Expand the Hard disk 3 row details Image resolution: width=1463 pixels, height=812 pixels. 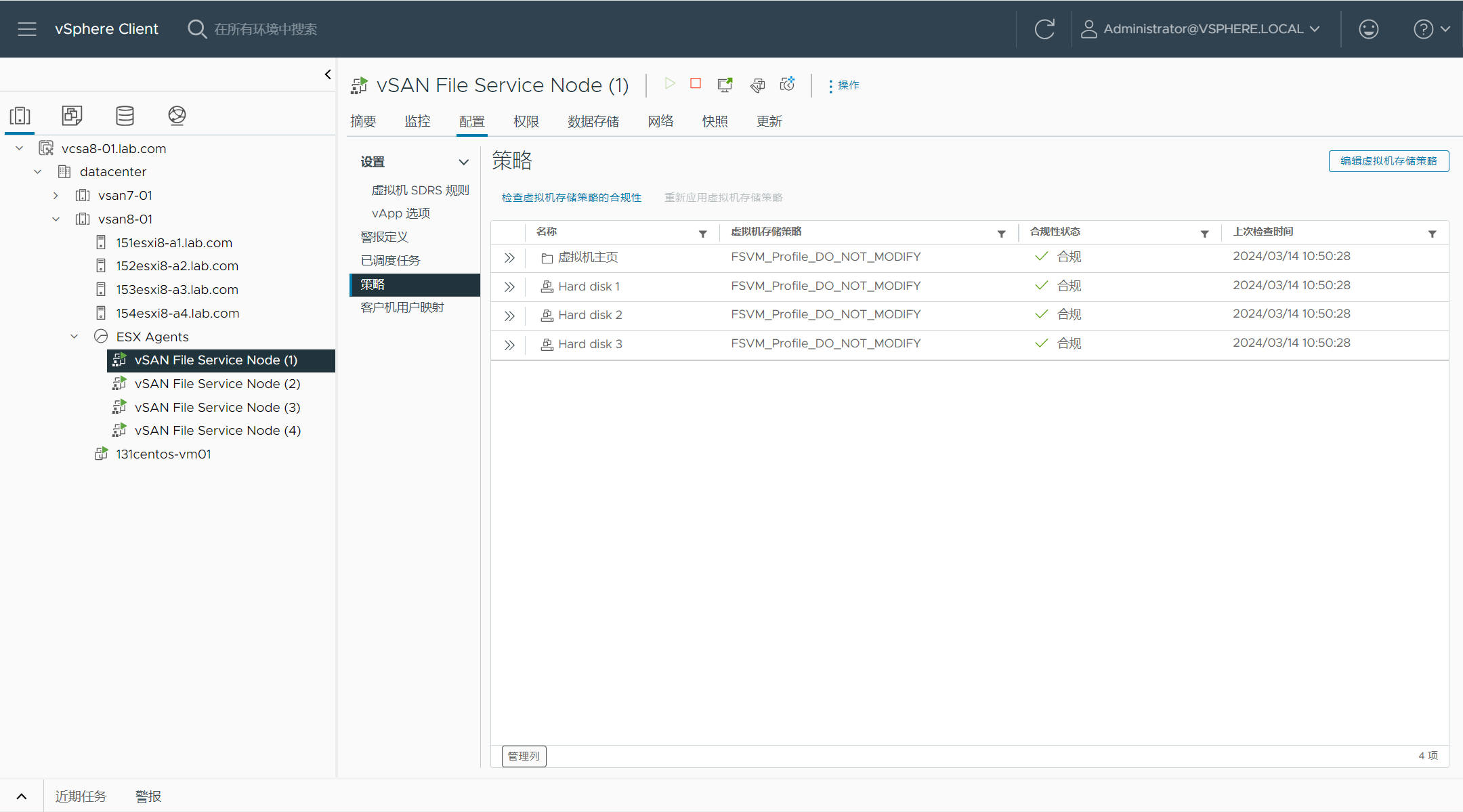click(x=509, y=345)
